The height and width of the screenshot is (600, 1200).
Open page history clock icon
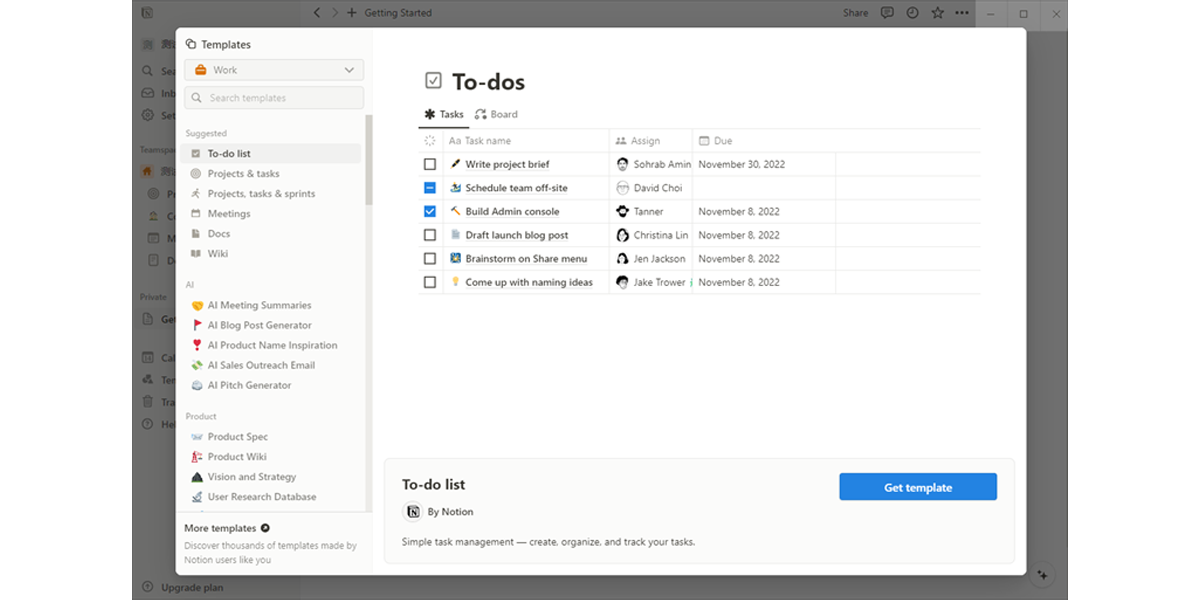pyautogui.click(x=912, y=13)
